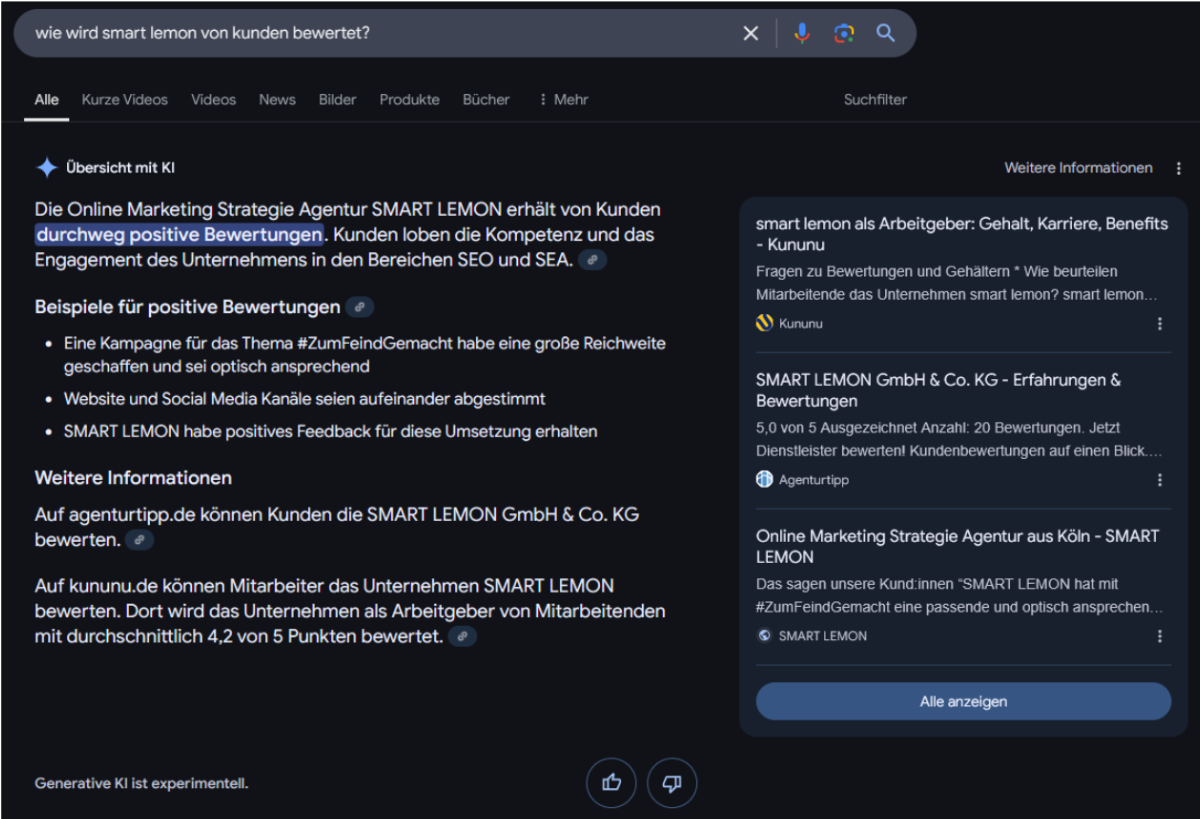Image resolution: width=1200 pixels, height=819 pixels.
Task: Click the Übersicht mit KI label
Action: pyautogui.click(x=120, y=168)
